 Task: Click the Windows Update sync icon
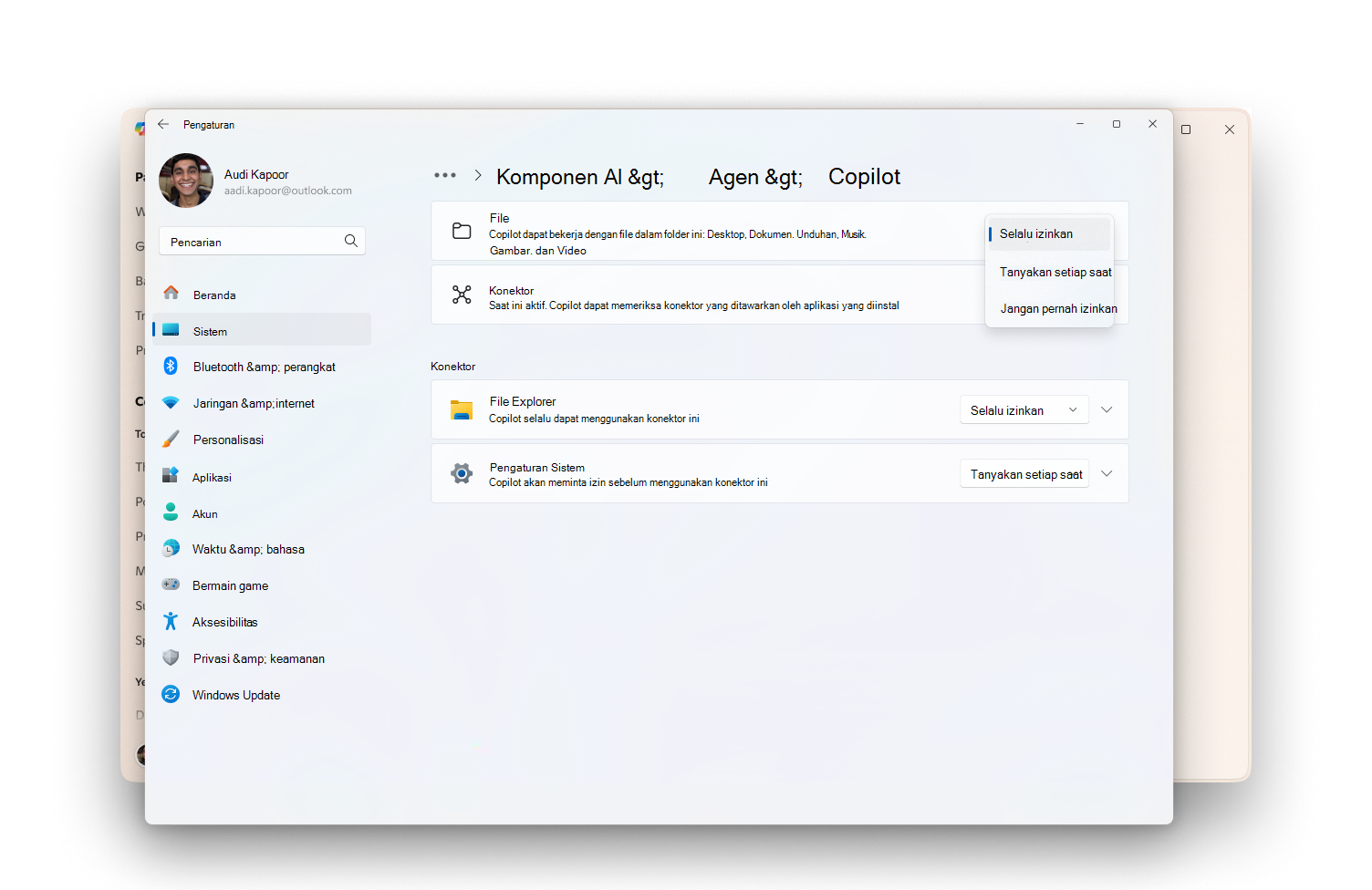coord(171,694)
